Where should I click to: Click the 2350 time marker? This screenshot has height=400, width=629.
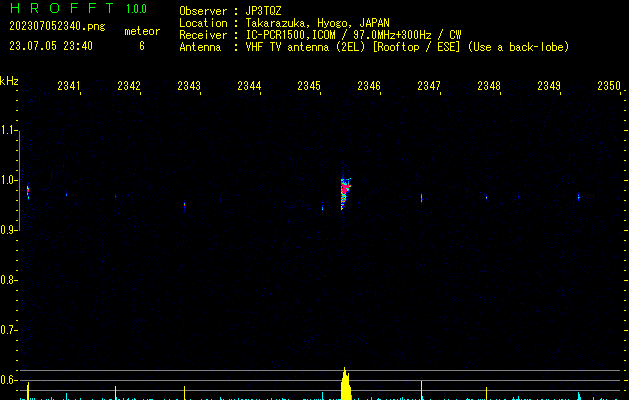tap(608, 87)
